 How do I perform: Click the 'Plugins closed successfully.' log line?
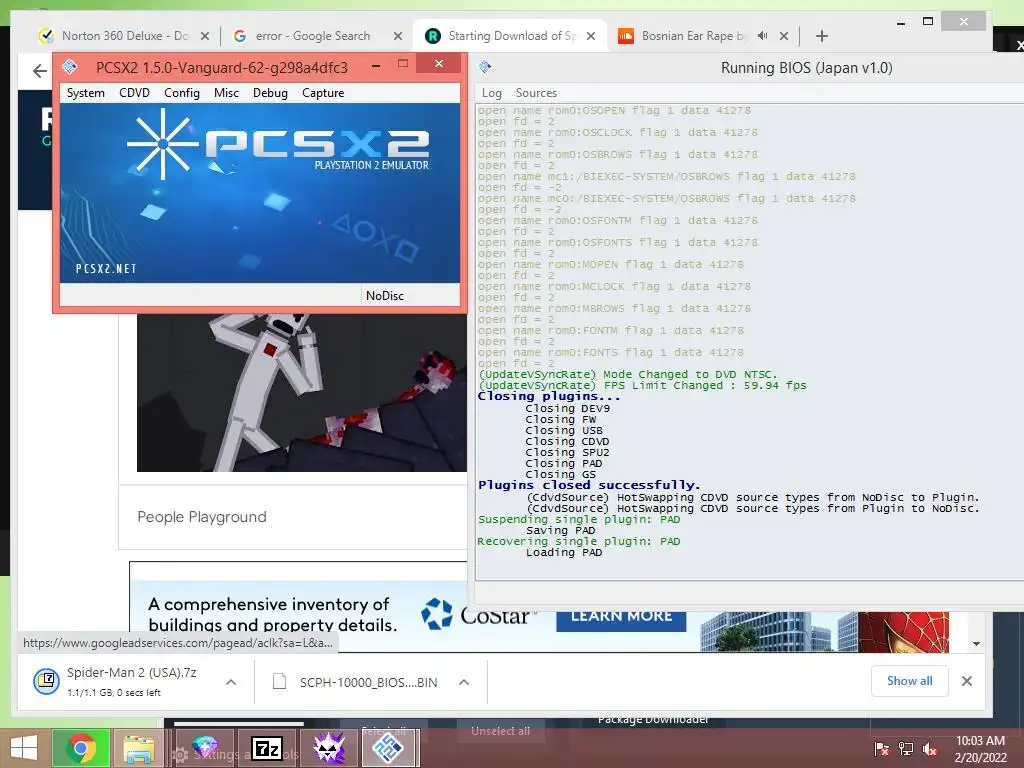[589, 485]
